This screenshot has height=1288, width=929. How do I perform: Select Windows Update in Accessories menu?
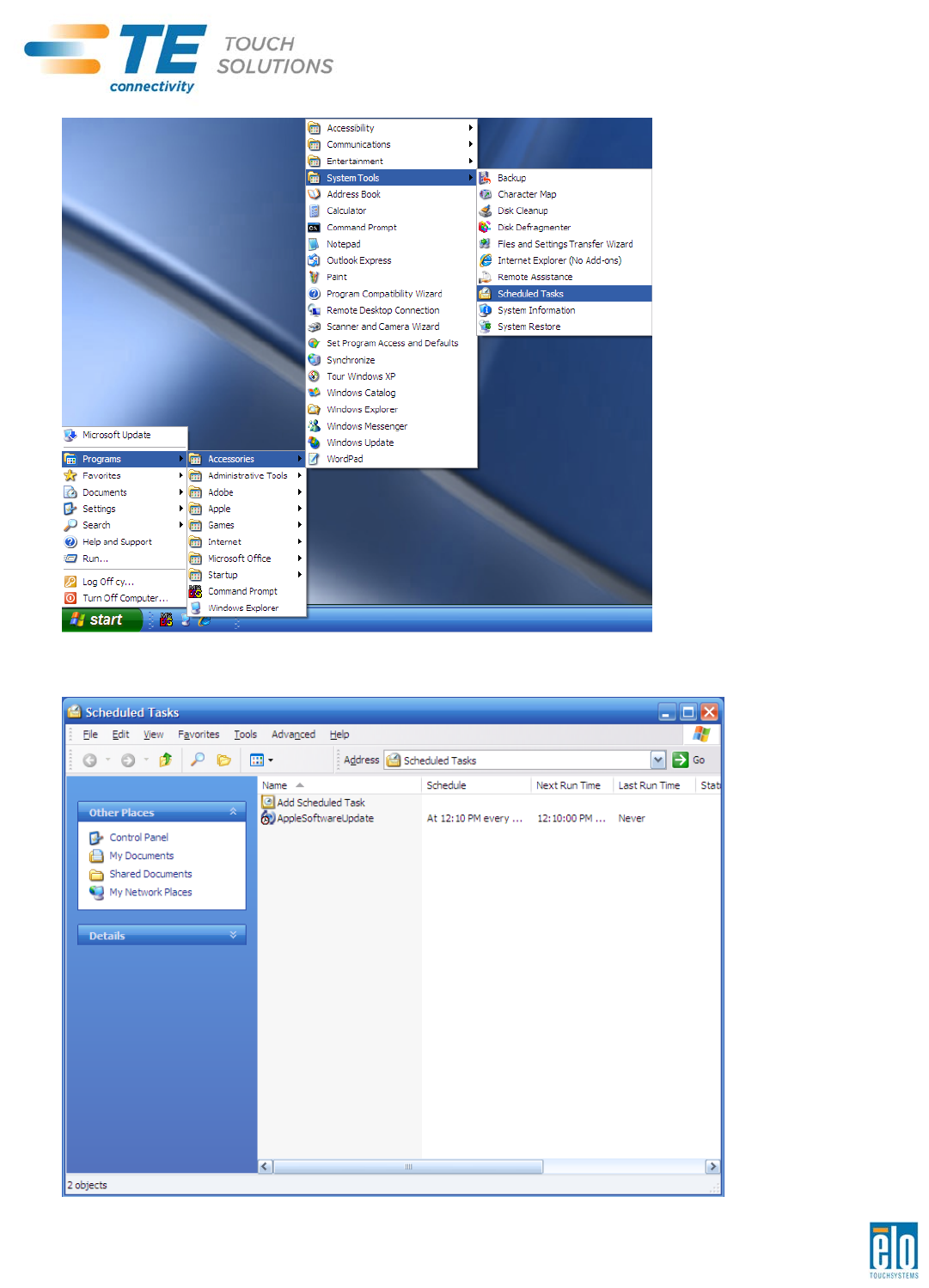[x=391, y=443]
